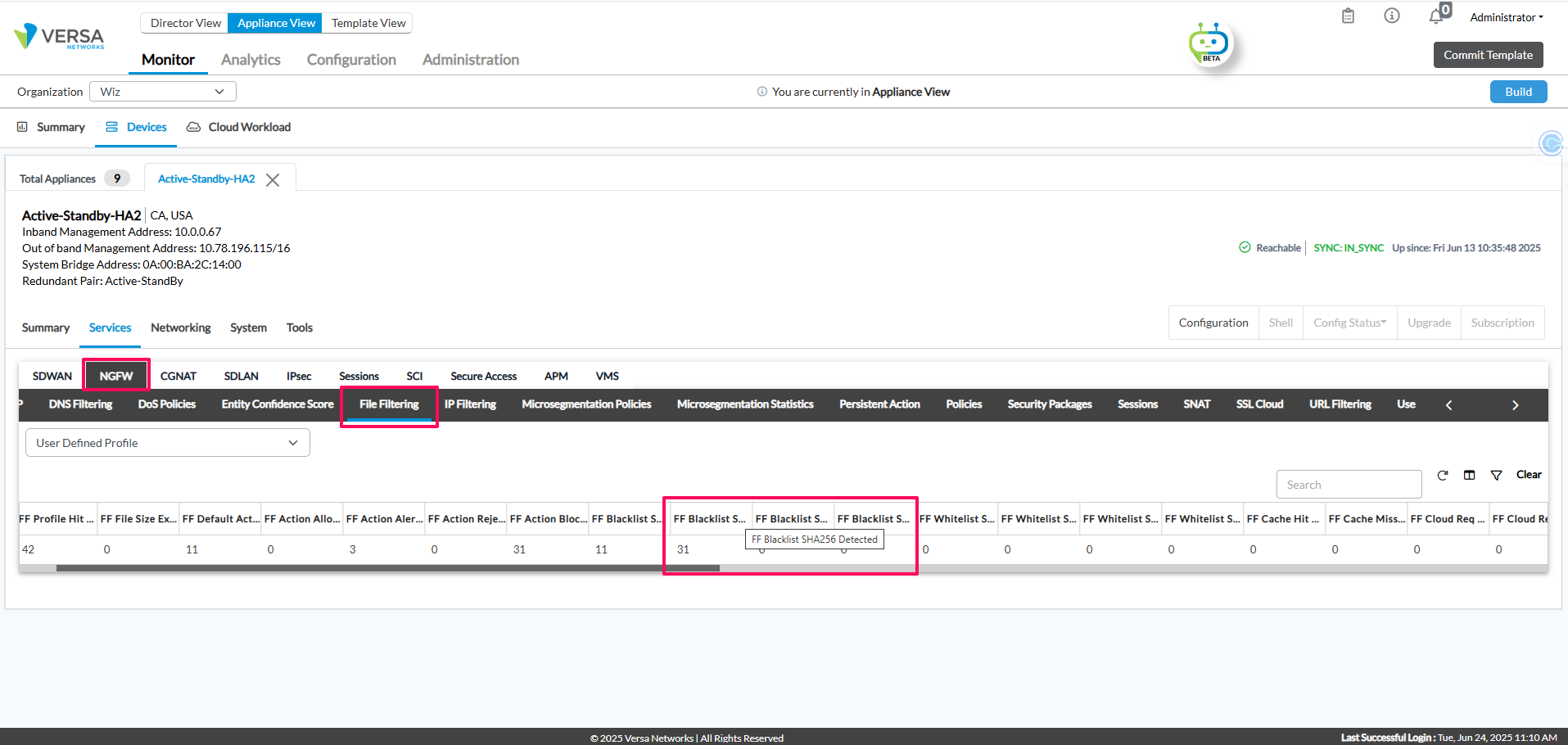
Task: Select the SCI service tab
Action: pos(414,376)
